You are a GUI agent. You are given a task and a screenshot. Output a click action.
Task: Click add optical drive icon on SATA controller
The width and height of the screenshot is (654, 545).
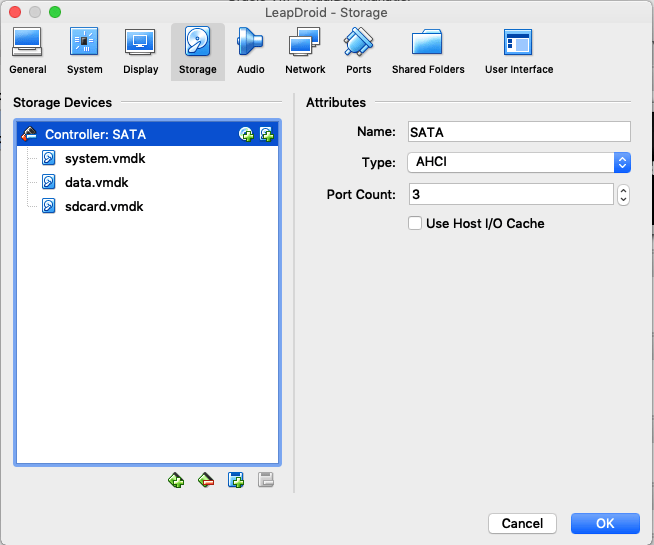(x=246, y=134)
